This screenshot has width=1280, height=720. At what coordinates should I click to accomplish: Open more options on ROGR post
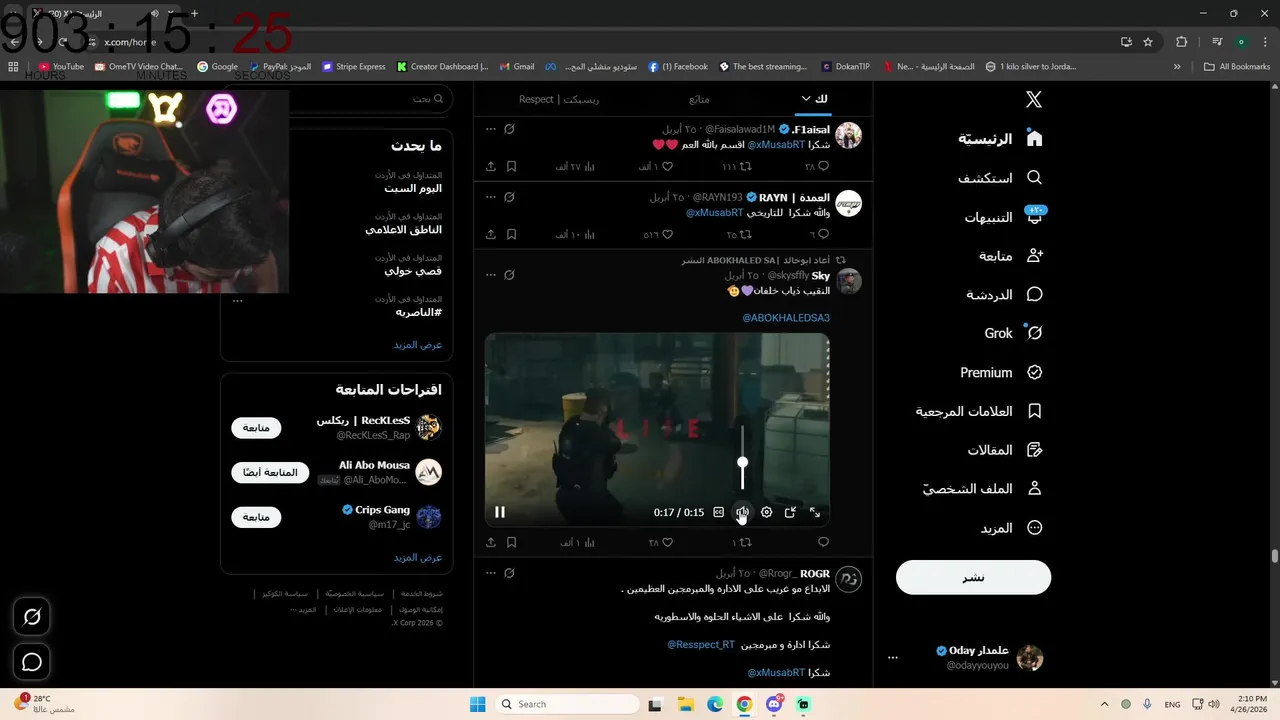pos(490,573)
